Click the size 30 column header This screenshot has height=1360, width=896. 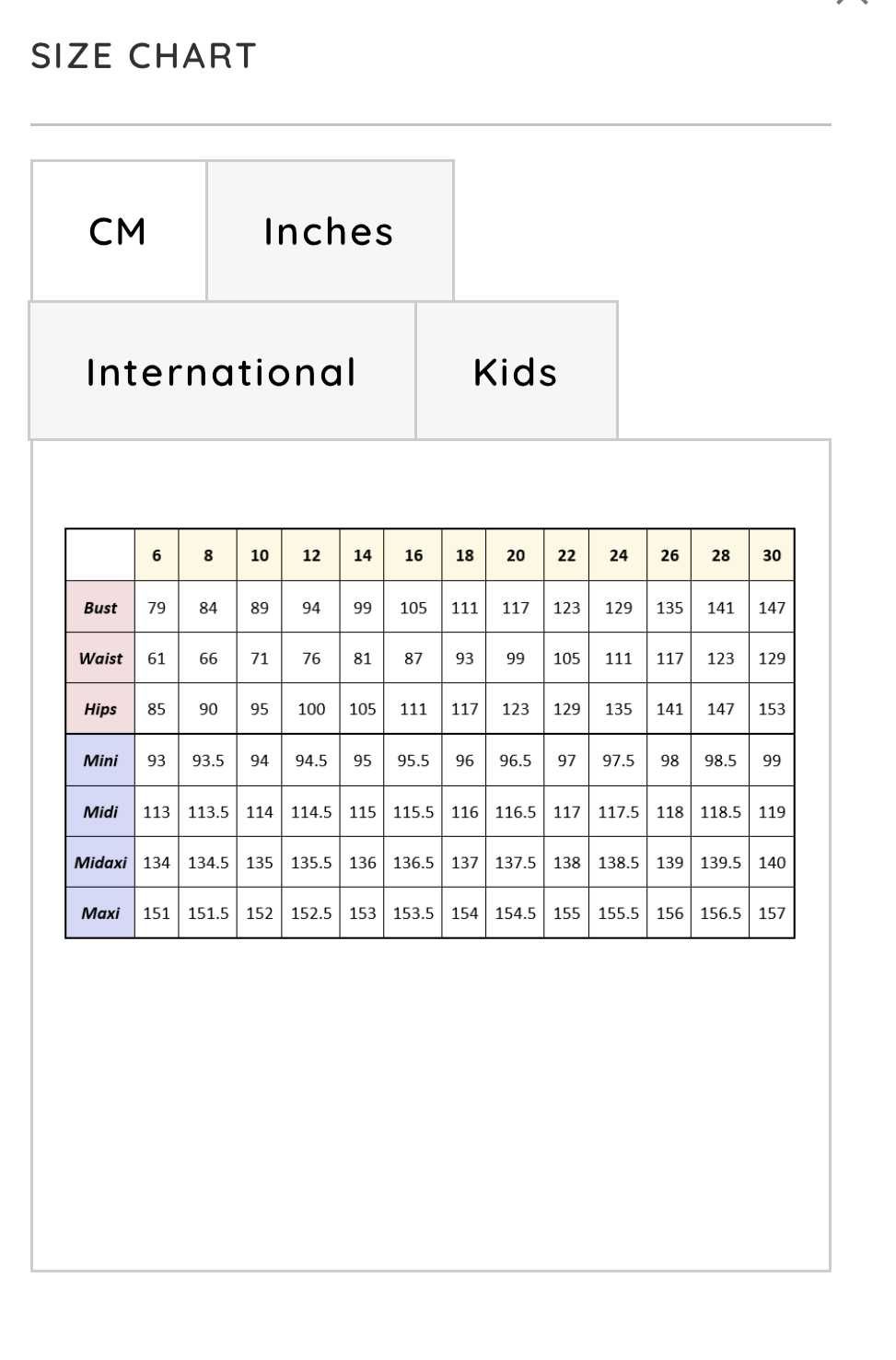click(772, 555)
